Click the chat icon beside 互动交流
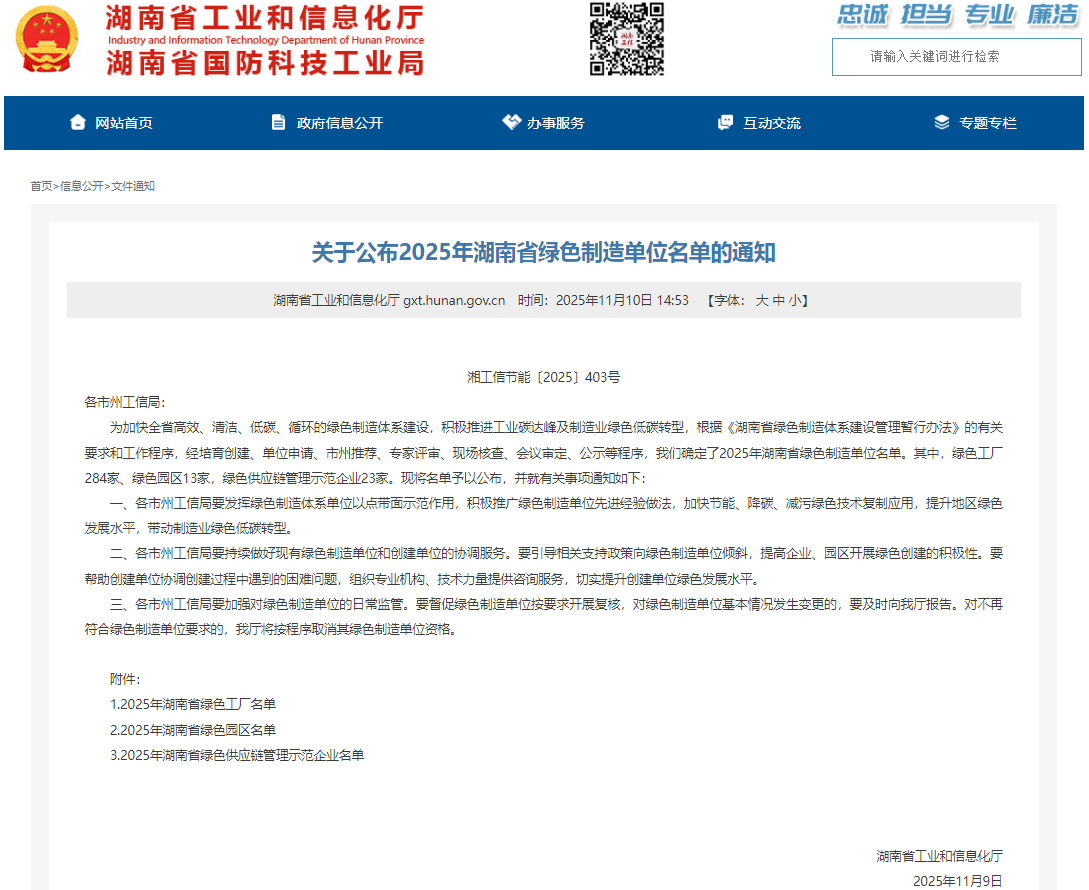Viewport: 1089px width, 890px height. (726, 123)
